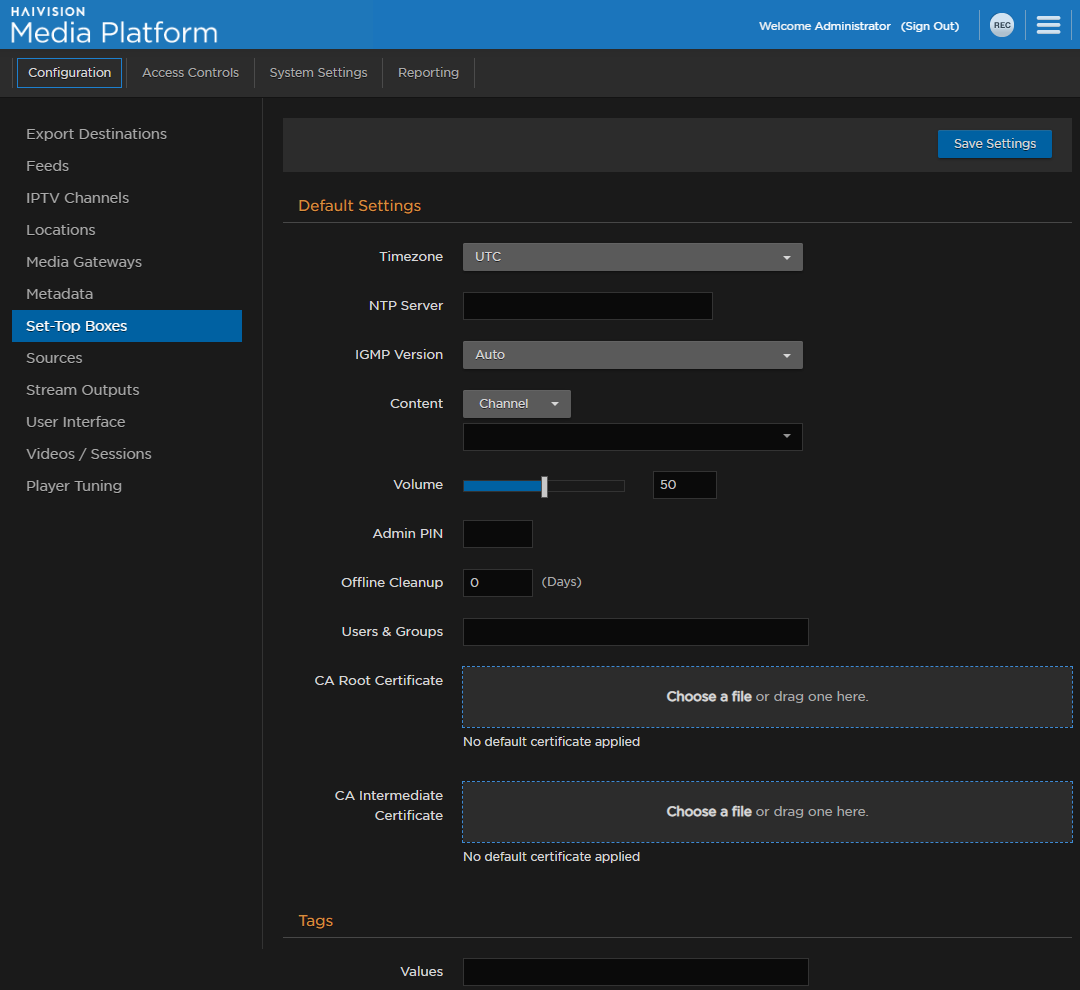Focus the NTP Server input field
This screenshot has height=990, width=1080.
pyautogui.click(x=587, y=306)
